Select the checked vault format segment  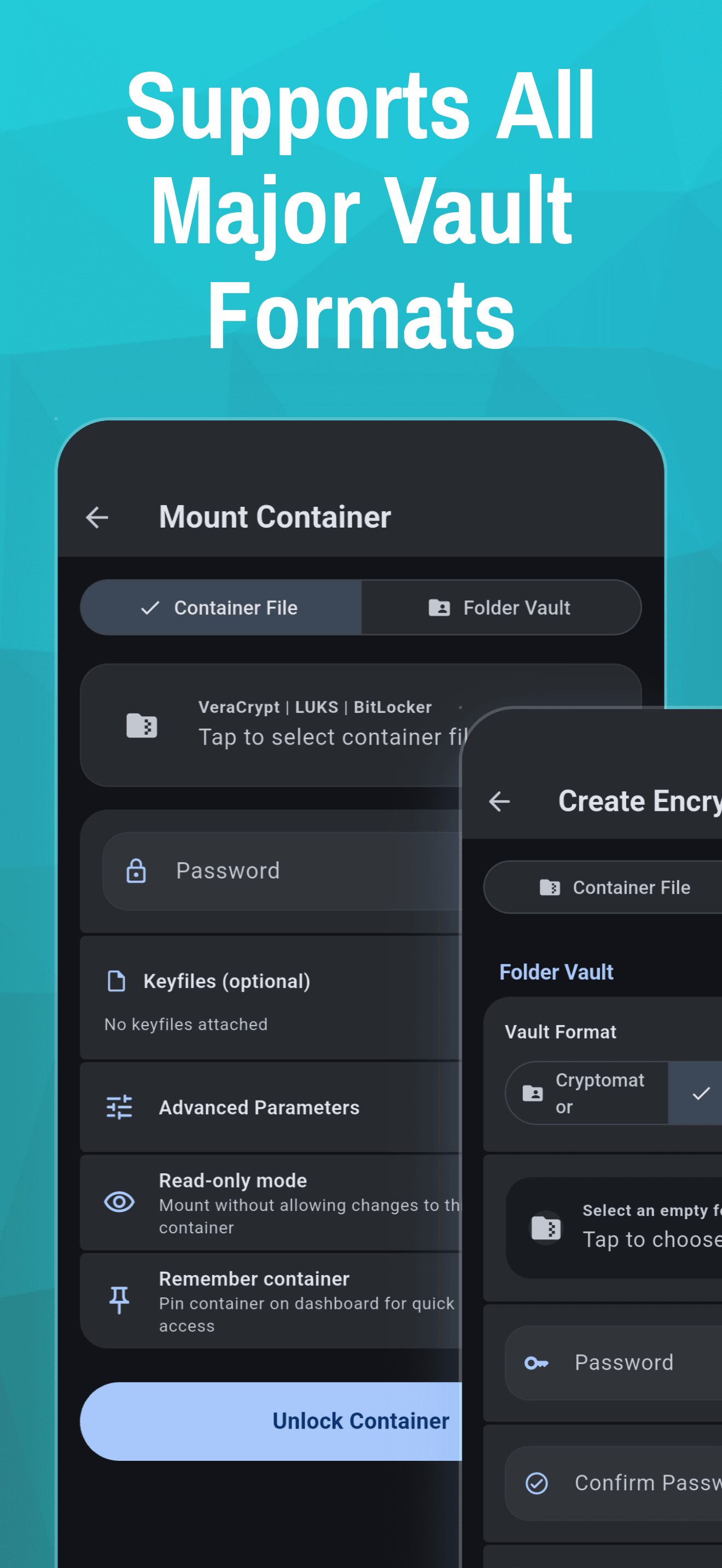(x=695, y=1093)
